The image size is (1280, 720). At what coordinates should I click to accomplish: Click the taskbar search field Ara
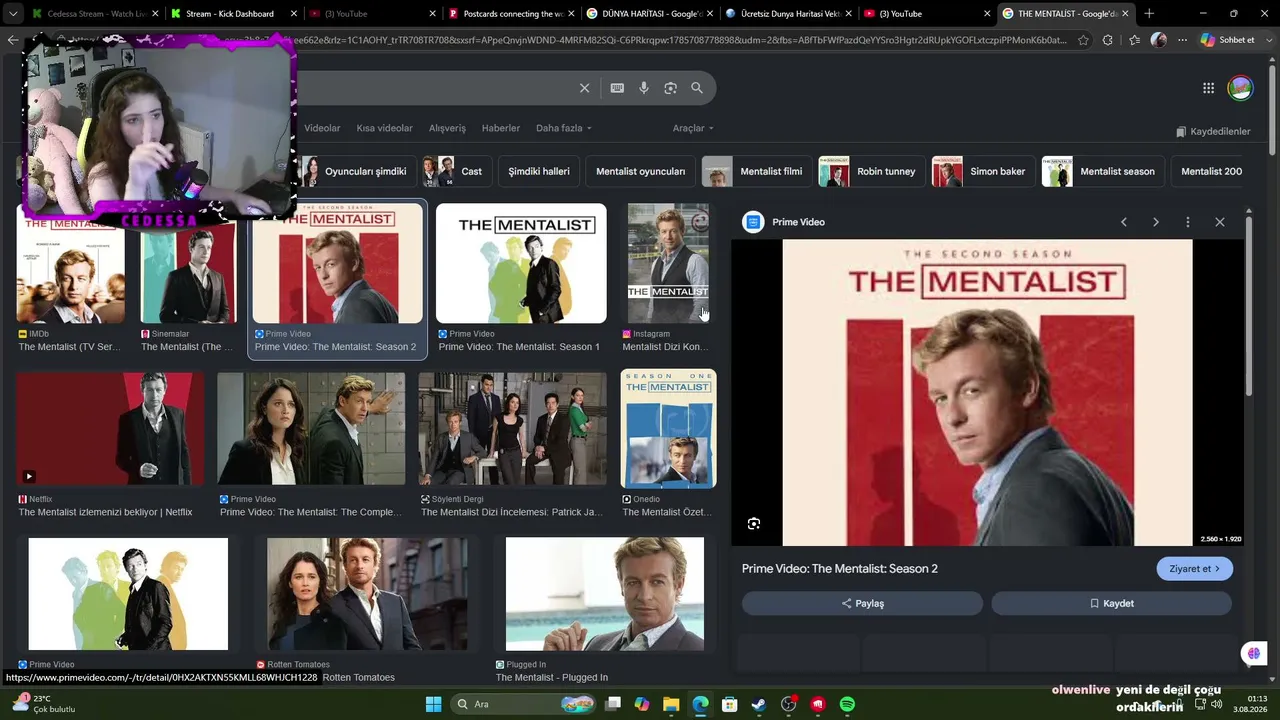pyautogui.click(x=524, y=704)
